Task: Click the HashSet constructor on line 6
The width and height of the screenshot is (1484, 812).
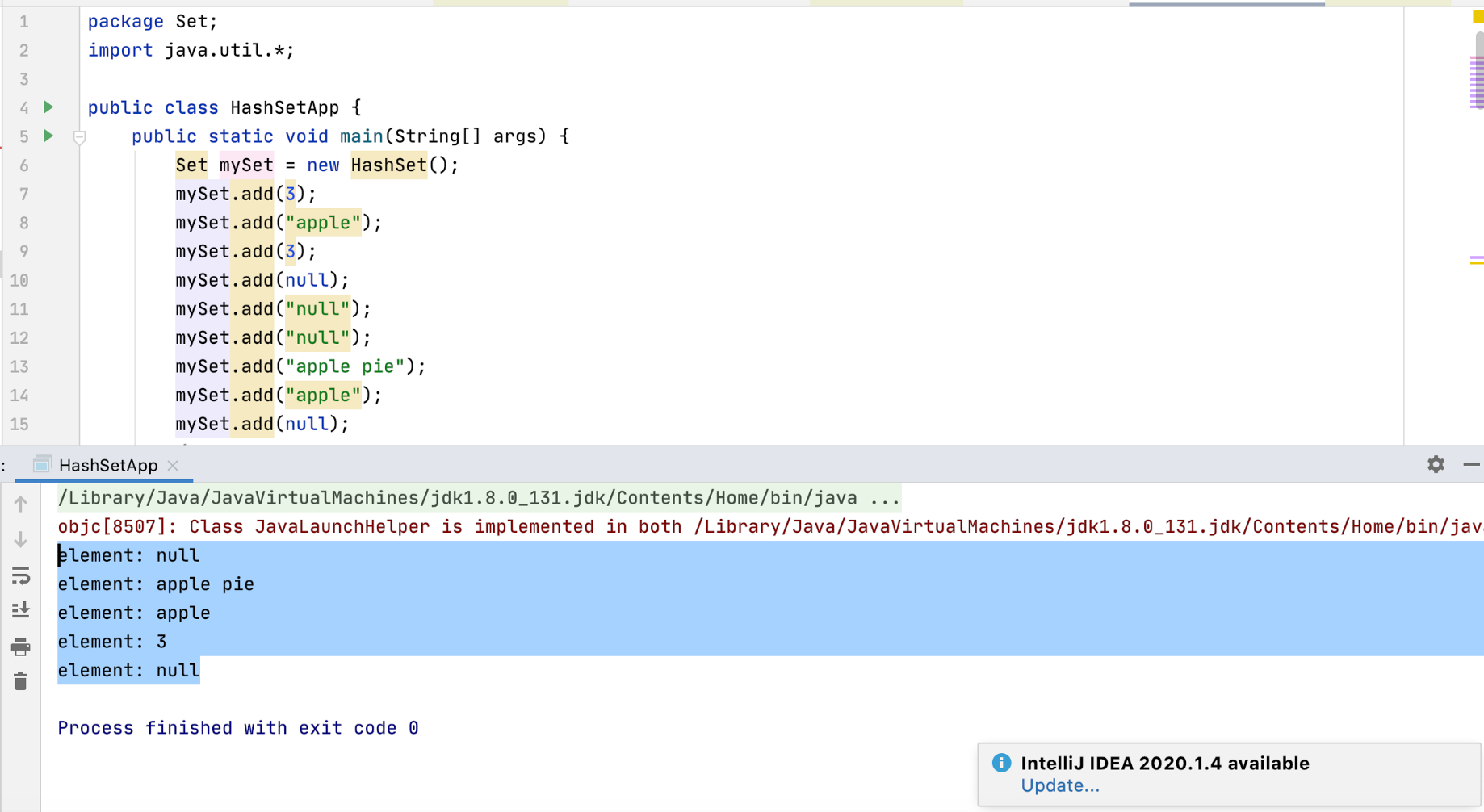Action: click(x=388, y=165)
